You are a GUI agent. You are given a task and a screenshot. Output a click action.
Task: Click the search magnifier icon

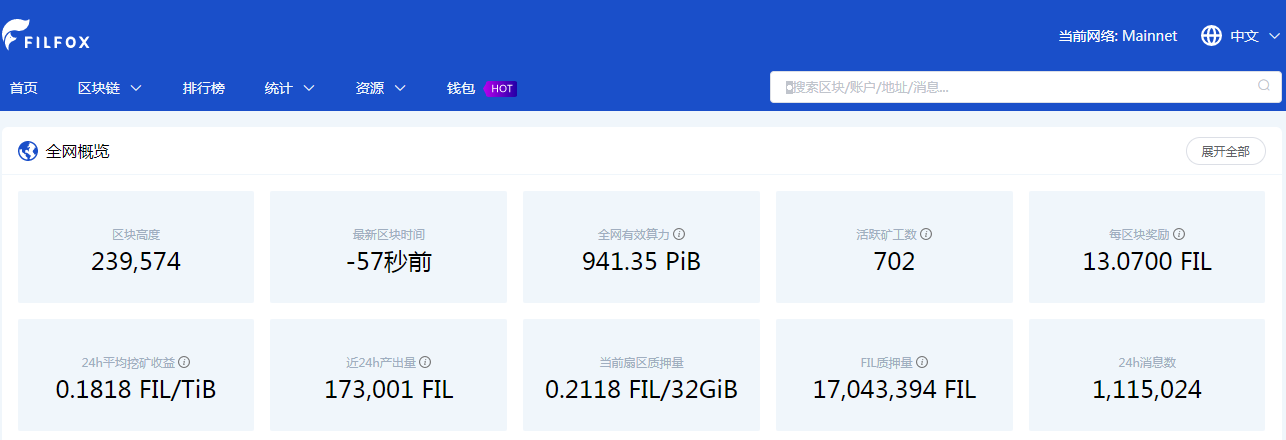1263,86
